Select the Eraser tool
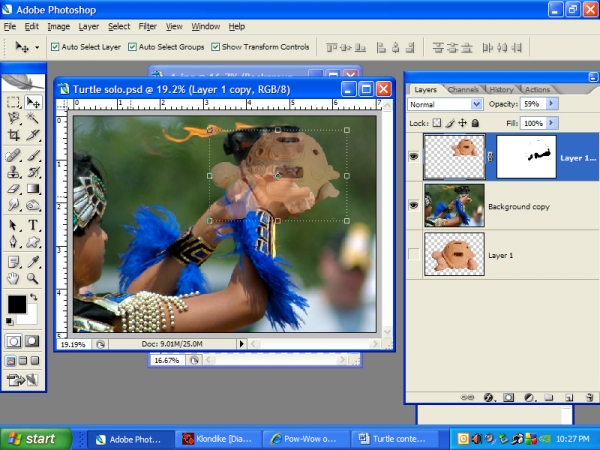600x450 pixels. point(13,189)
